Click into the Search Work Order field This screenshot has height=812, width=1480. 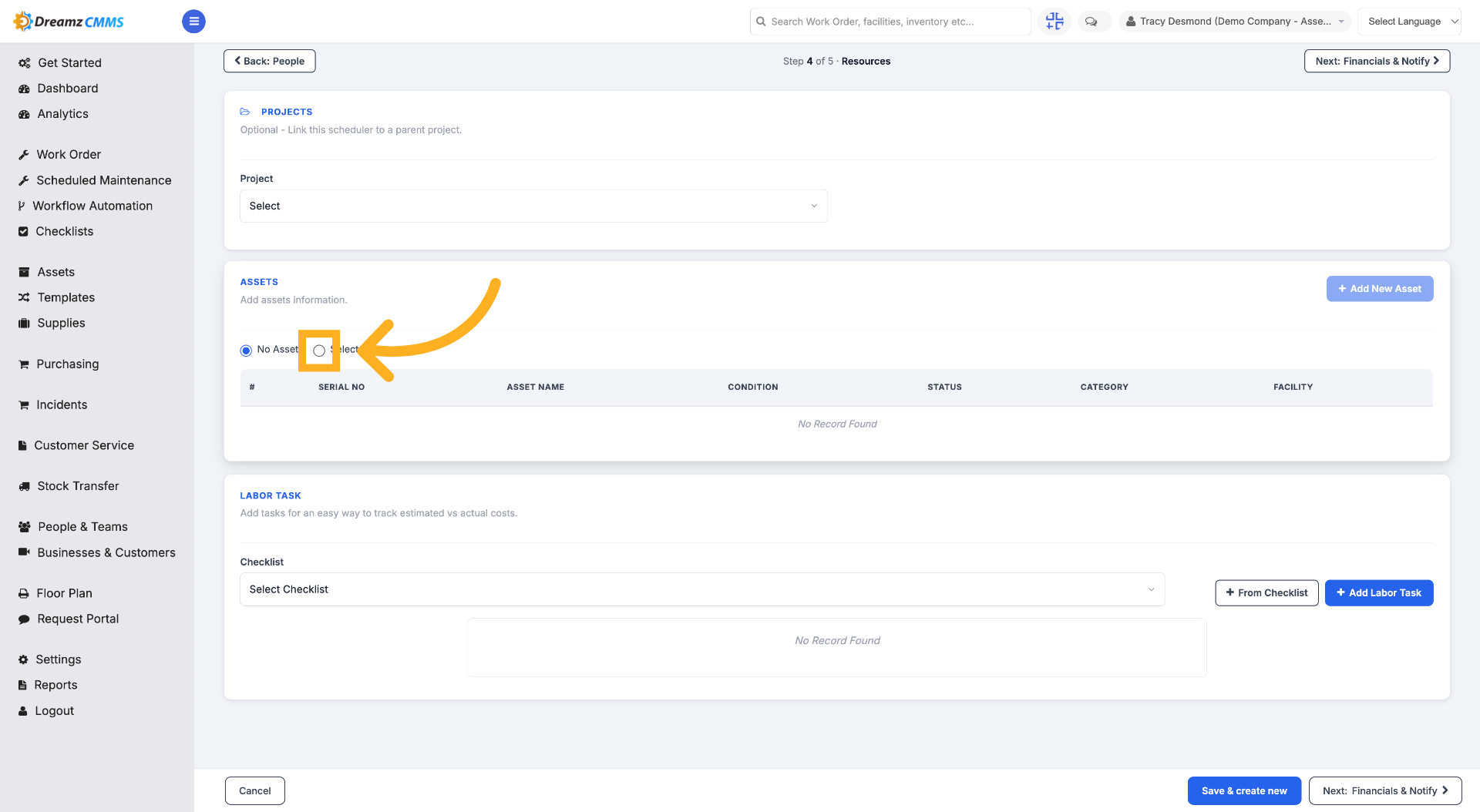coord(890,22)
